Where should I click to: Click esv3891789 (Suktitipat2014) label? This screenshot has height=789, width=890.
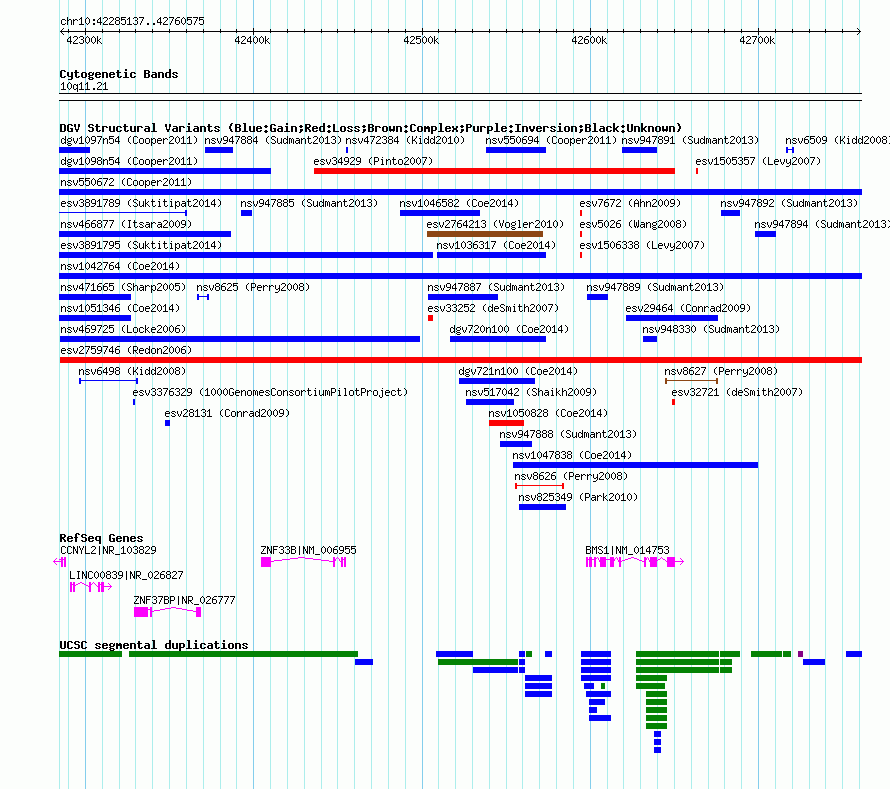point(141,203)
